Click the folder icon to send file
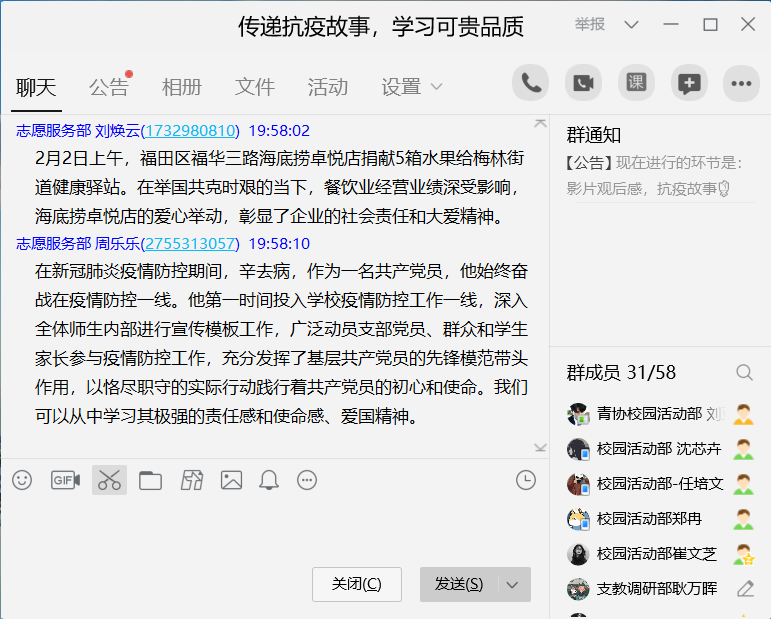This screenshot has width=771, height=619. [150, 480]
